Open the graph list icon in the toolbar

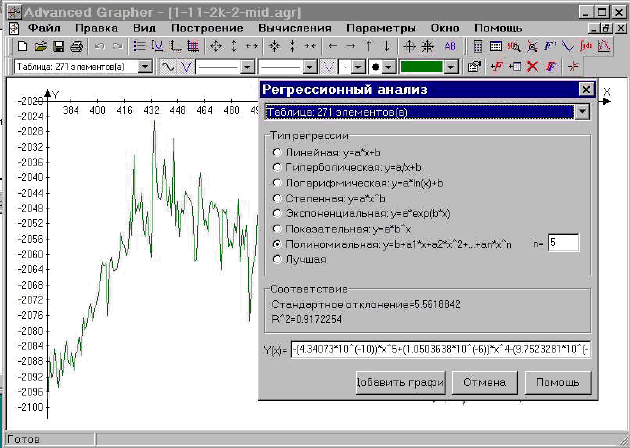(139, 46)
